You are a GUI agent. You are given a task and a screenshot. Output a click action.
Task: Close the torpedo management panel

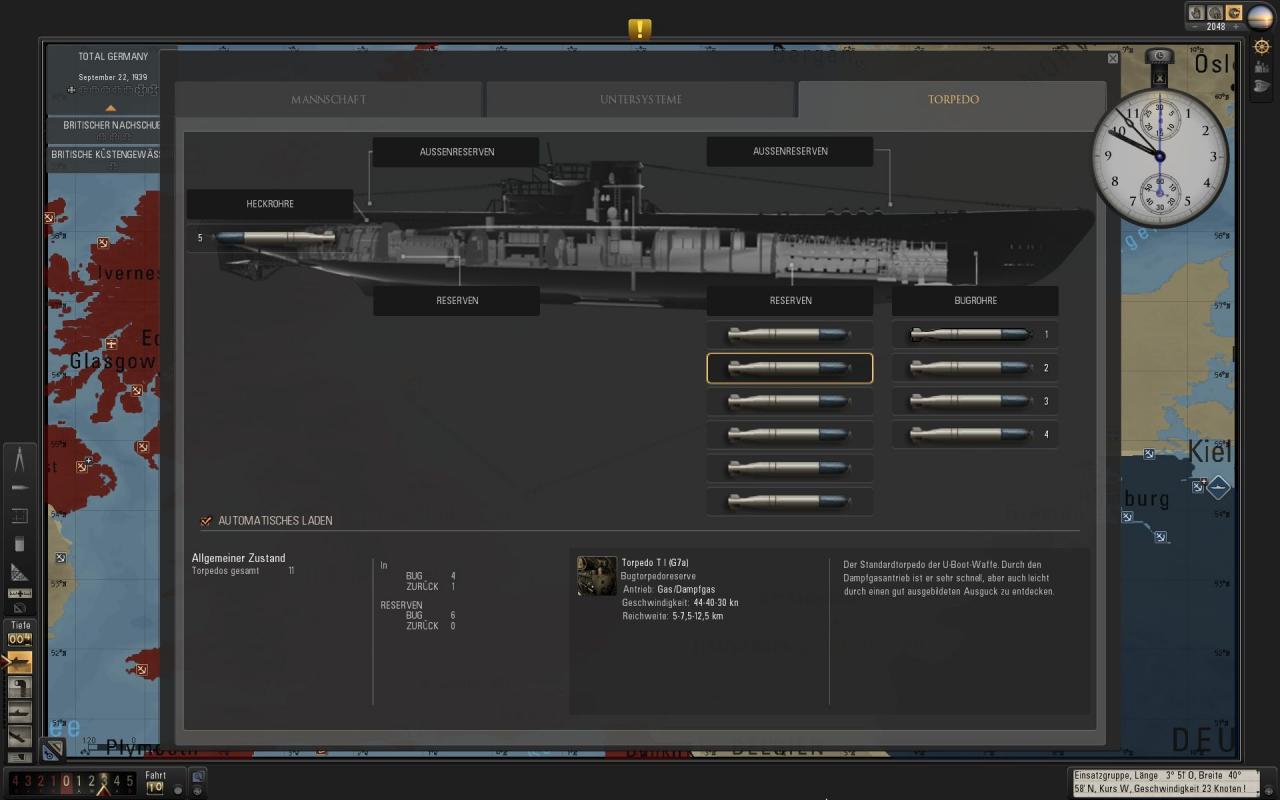[x=1113, y=59]
